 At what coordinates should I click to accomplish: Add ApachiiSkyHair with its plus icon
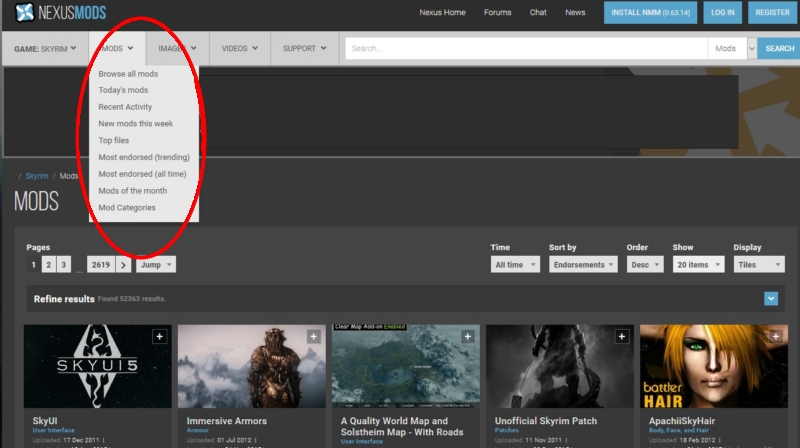pyautogui.click(x=776, y=337)
